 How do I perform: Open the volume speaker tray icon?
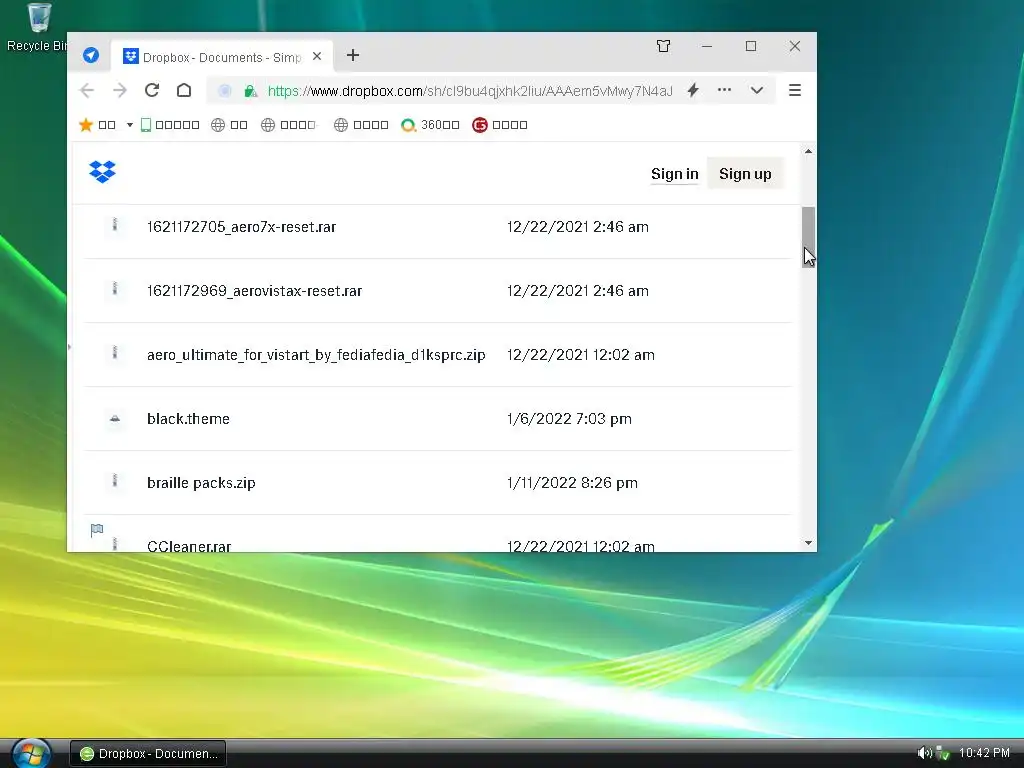point(924,753)
